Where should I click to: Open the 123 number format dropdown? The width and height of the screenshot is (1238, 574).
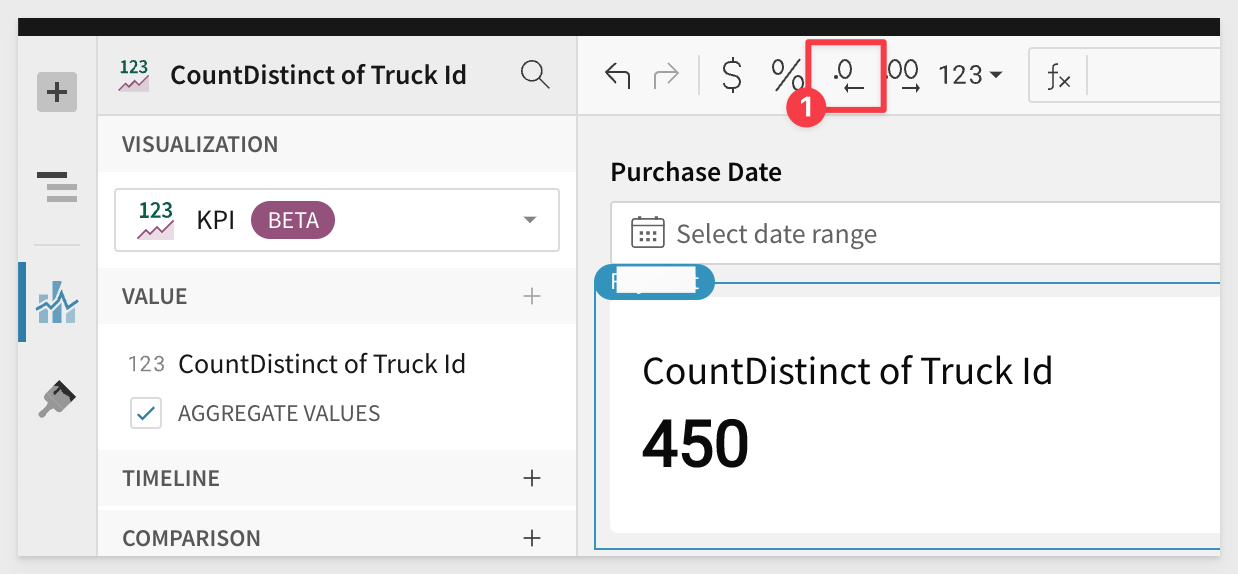[969, 75]
